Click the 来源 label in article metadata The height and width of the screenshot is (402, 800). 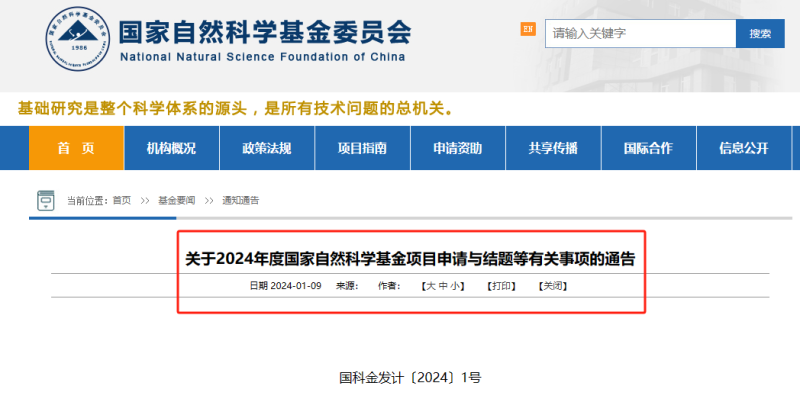347,286
